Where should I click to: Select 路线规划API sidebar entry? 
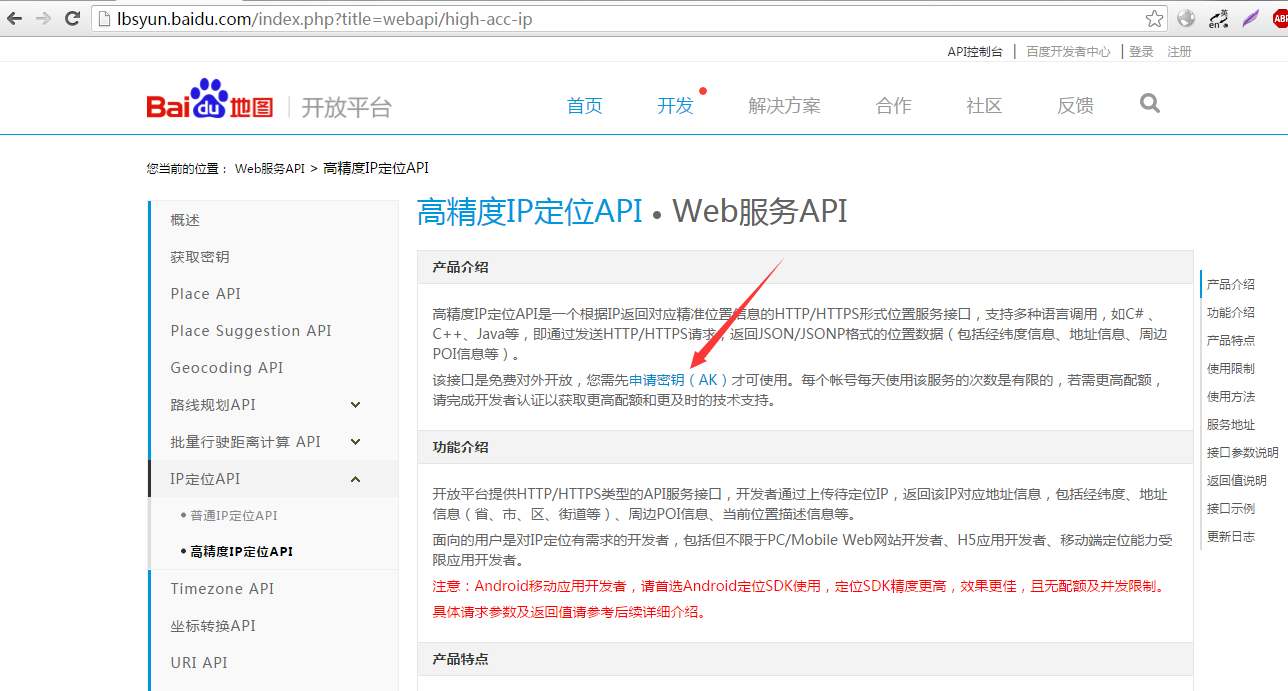[x=213, y=405]
